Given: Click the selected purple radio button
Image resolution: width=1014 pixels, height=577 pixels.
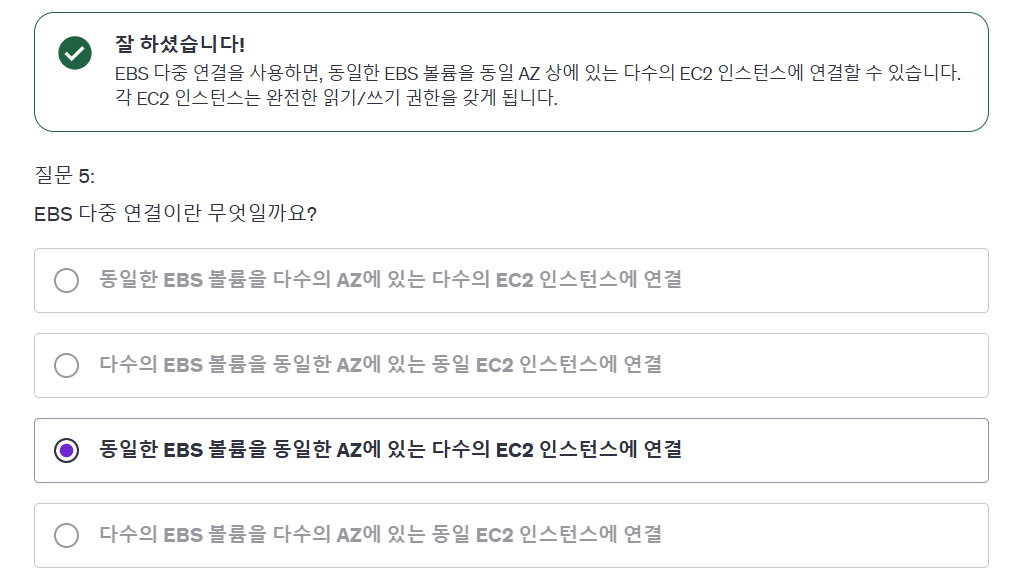Looking at the screenshot, I should click(67, 450).
